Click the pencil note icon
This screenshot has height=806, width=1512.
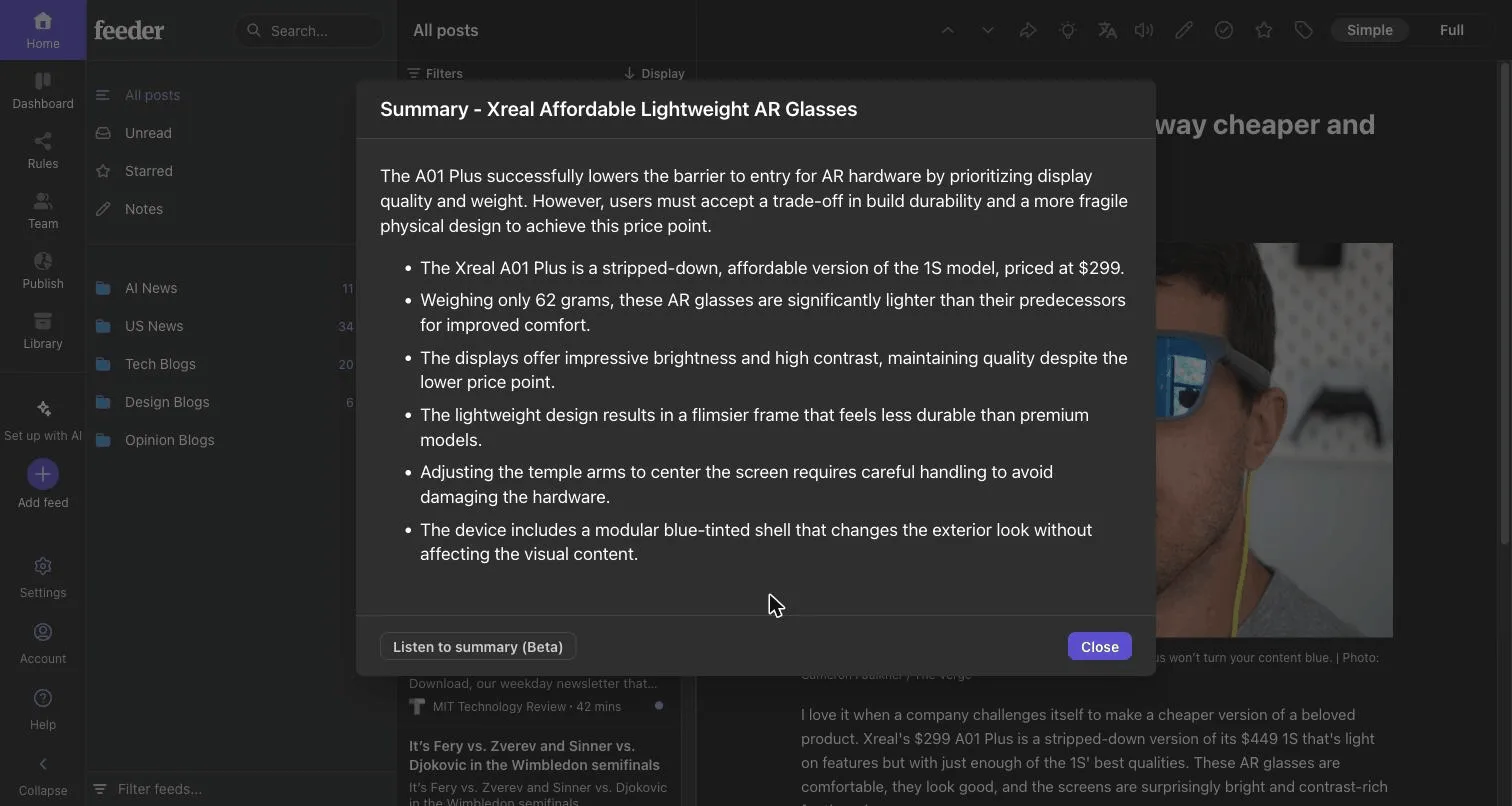(1184, 30)
